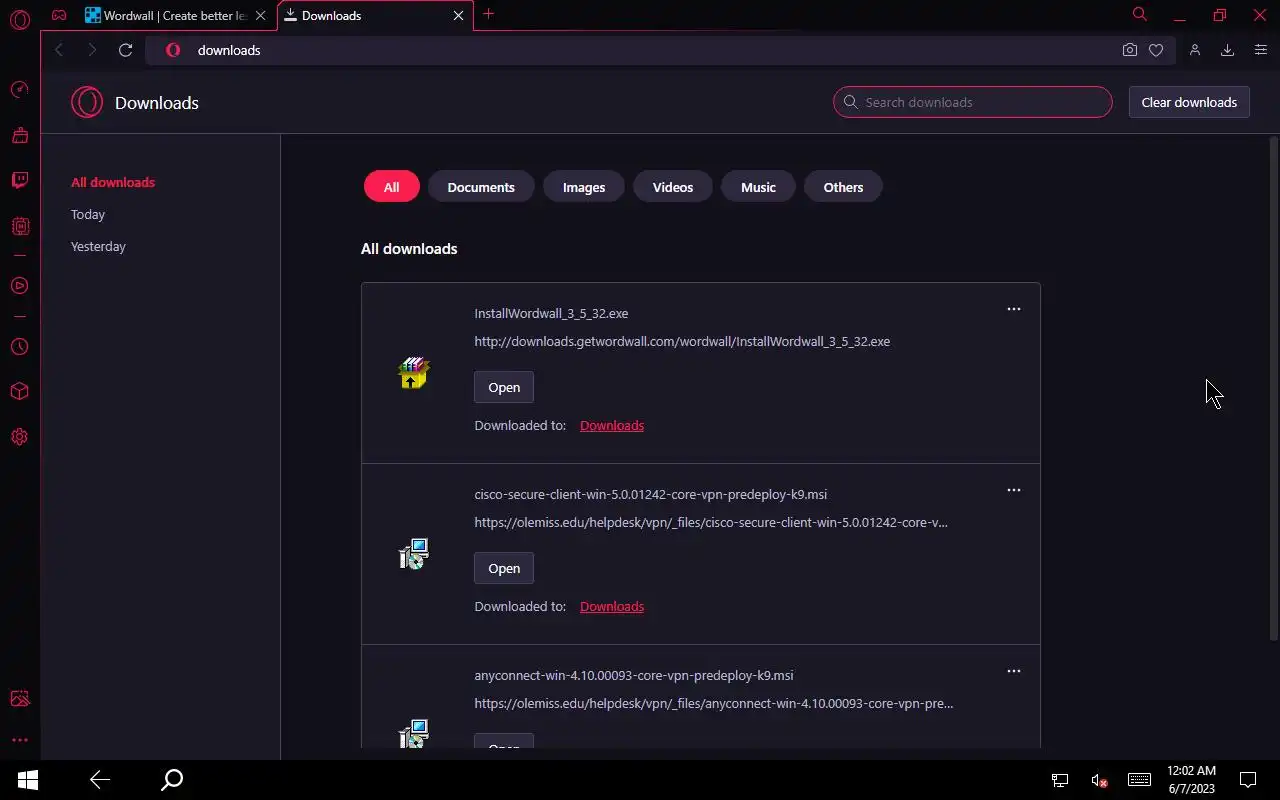Open more options for cisco-secure-client download
This screenshot has width=1280, height=800.
pyautogui.click(x=1013, y=490)
